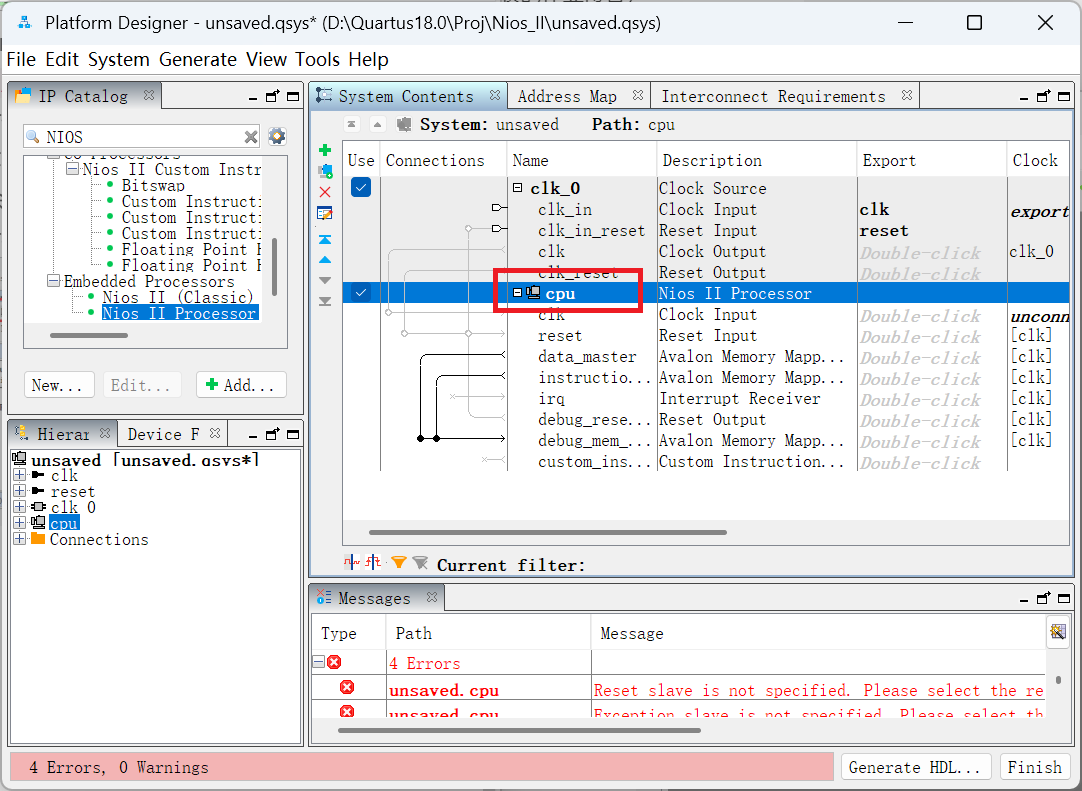
Task: Switch to the Address Map tab
Action: click(567, 96)
